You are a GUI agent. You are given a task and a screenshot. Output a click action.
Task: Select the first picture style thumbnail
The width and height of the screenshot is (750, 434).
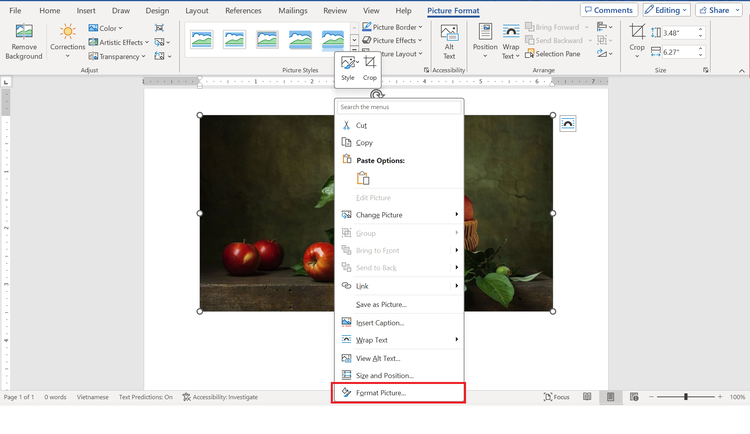pos(201,39)
